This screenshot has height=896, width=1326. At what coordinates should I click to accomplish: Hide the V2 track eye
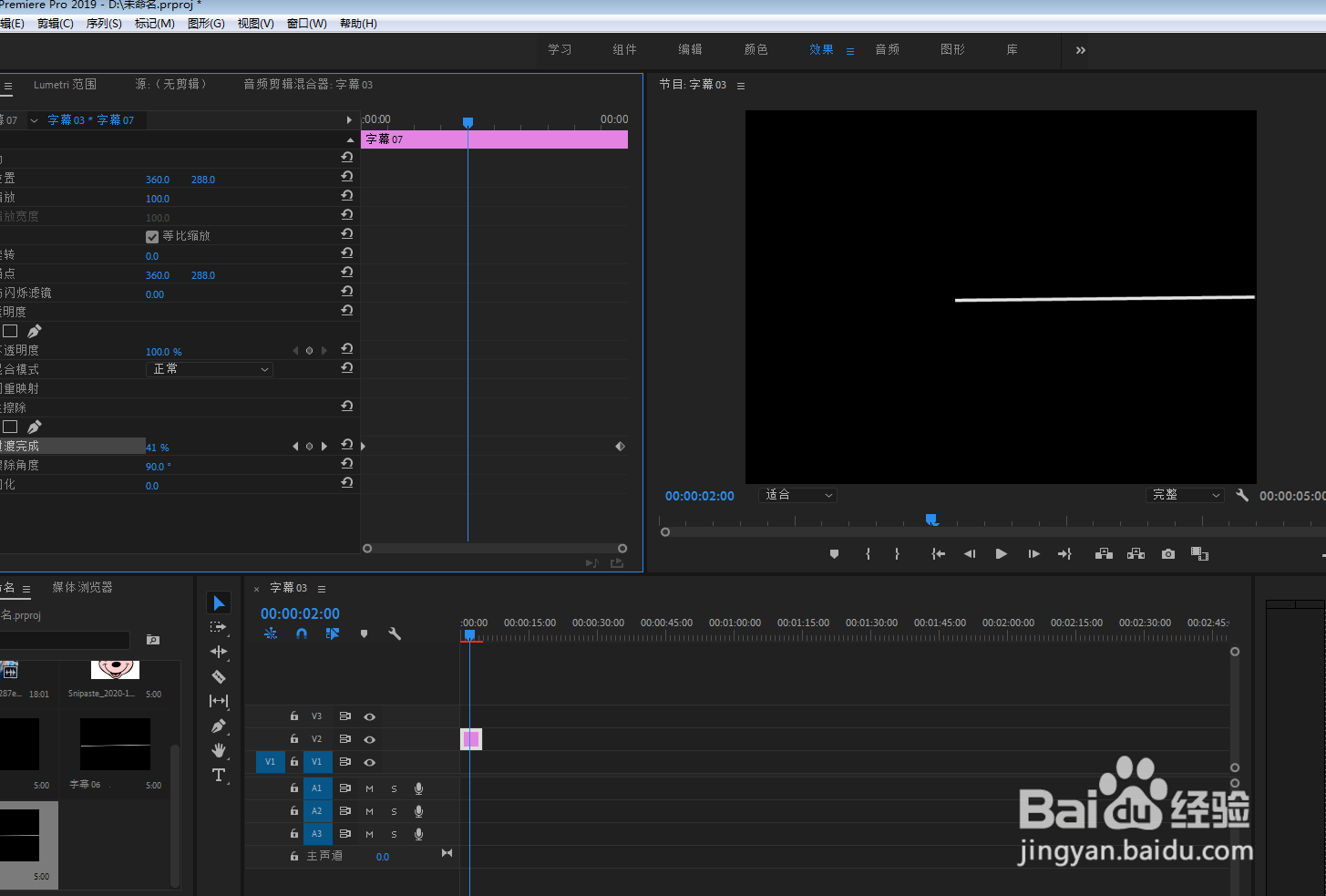tap(370, 740)
